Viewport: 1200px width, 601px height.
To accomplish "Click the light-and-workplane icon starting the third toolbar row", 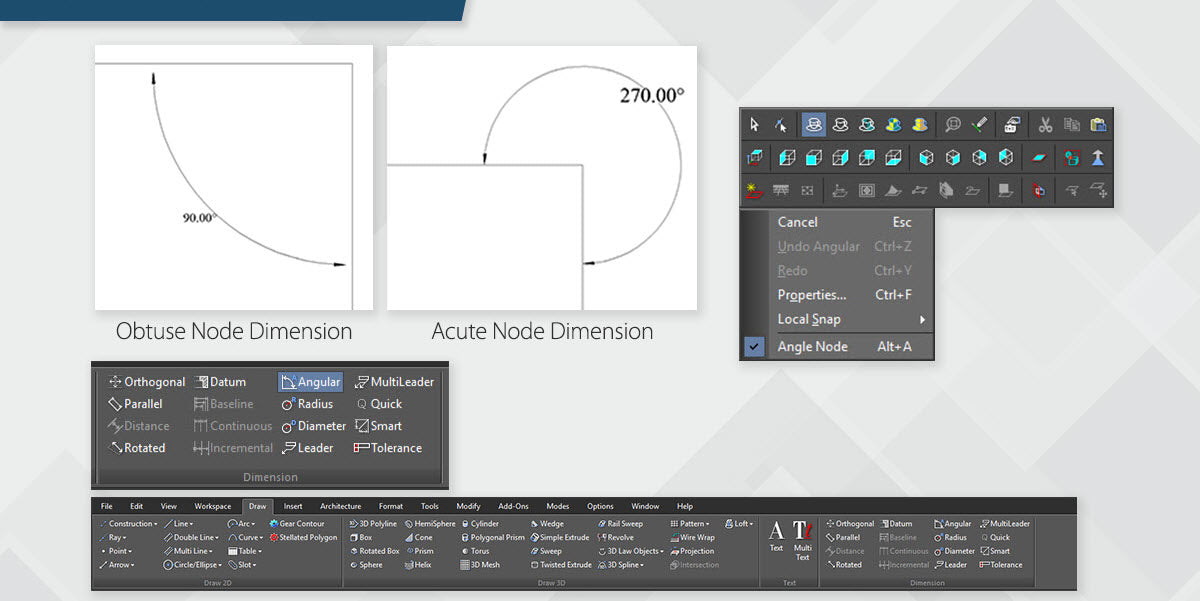I will [755, 189].
